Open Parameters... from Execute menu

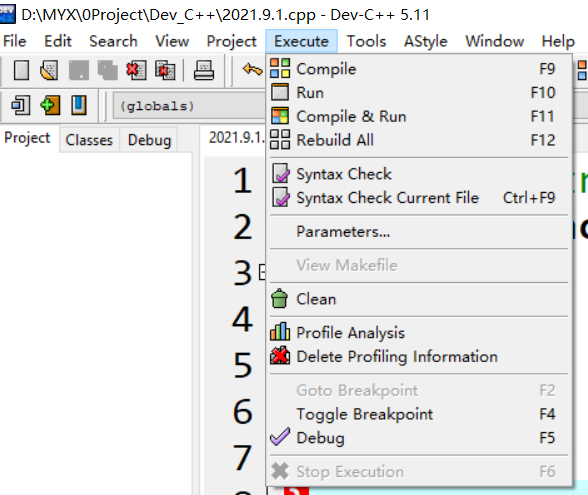(x=419, y=231)
